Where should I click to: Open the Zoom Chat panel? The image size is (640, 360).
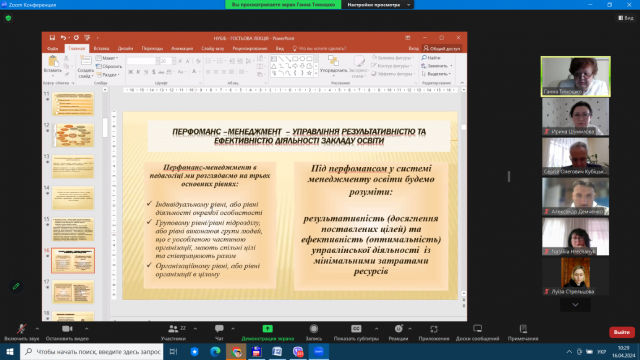point(219,329)
